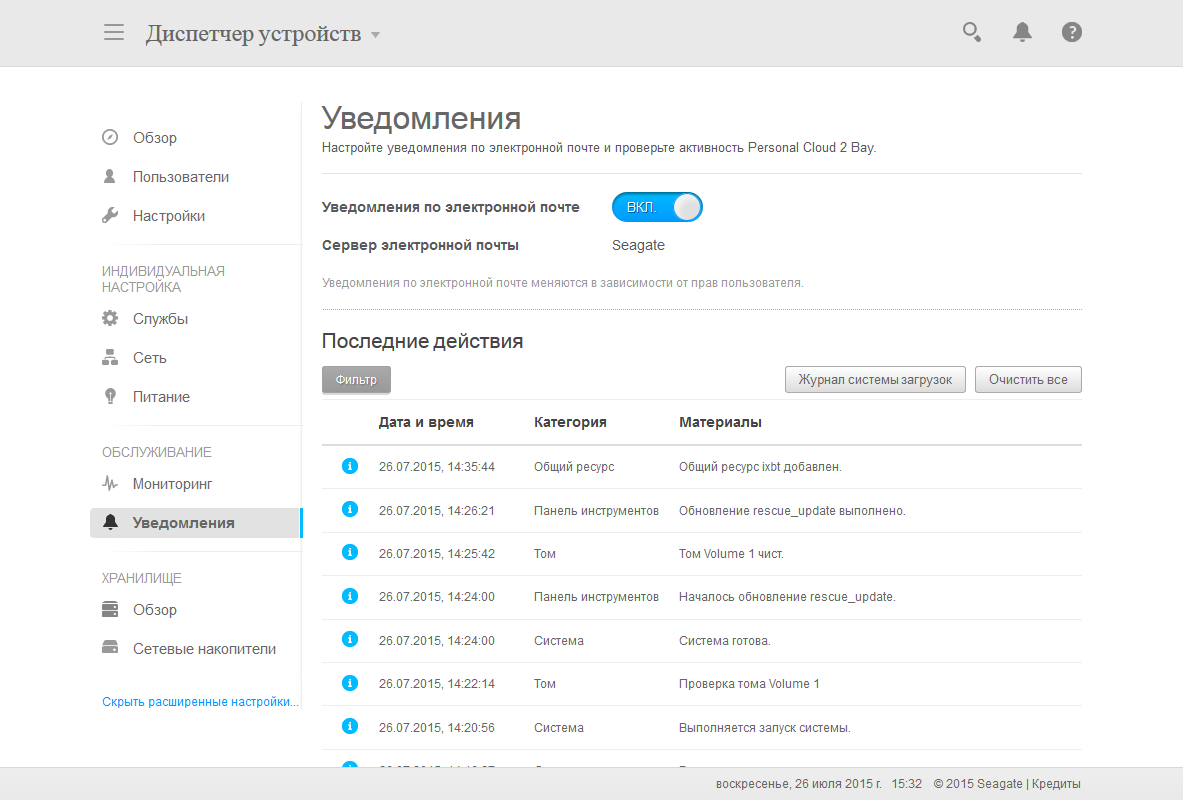This screenshot has width=1183, height=800.
Task: Select text Обновление rescue_update выполнено.
Action: (x=792, y=511)
